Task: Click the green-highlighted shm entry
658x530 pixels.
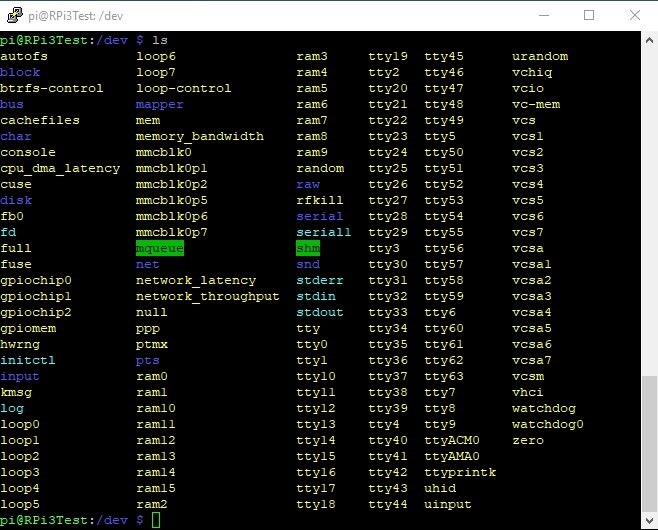Action: click(x=308, y=248)
